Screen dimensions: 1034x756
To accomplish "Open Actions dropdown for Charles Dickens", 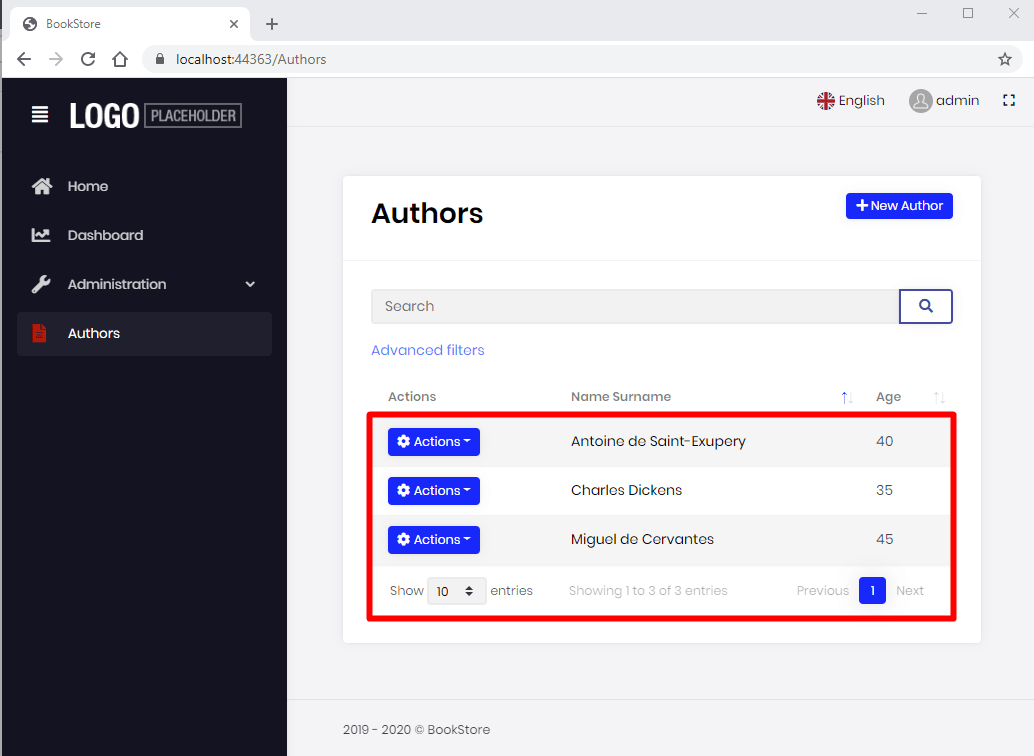I will click(434, 491).
